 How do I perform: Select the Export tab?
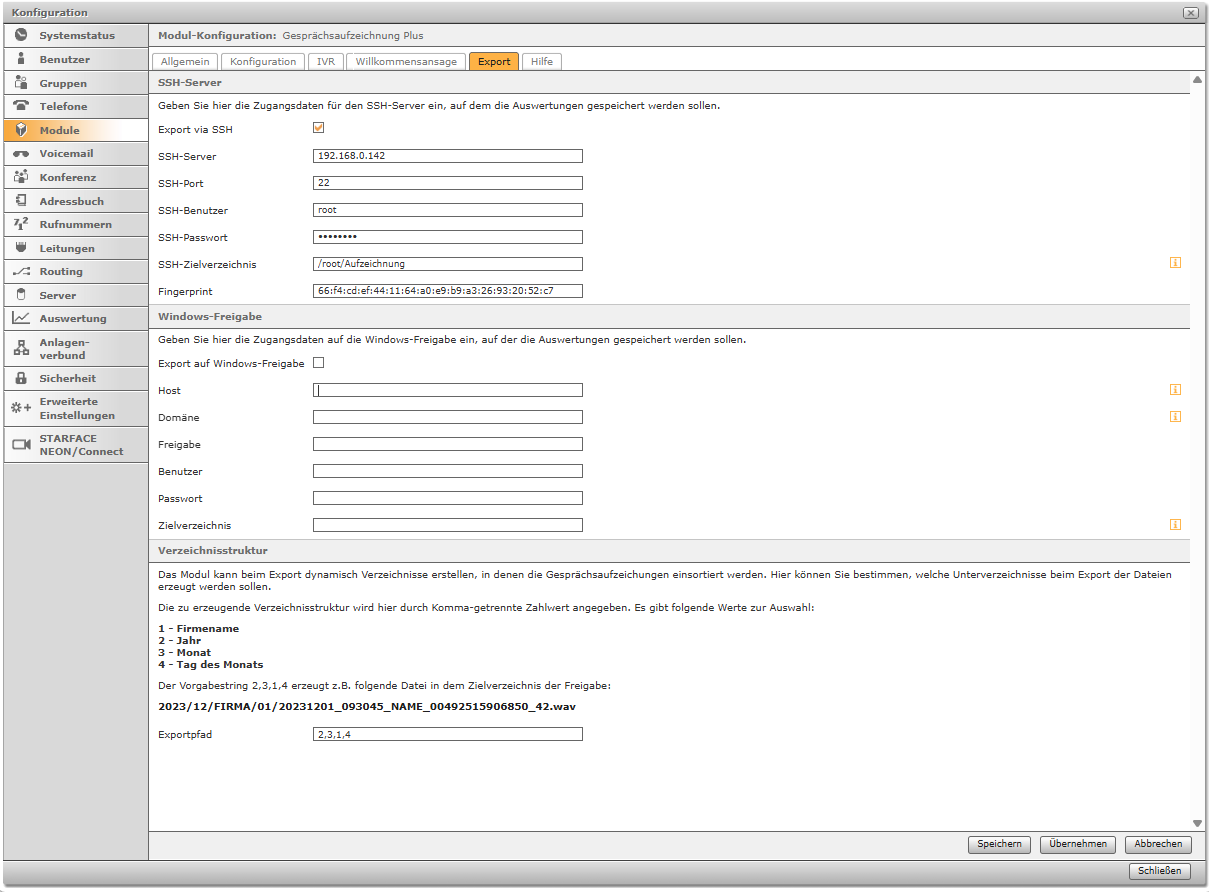tap(494, 61)
